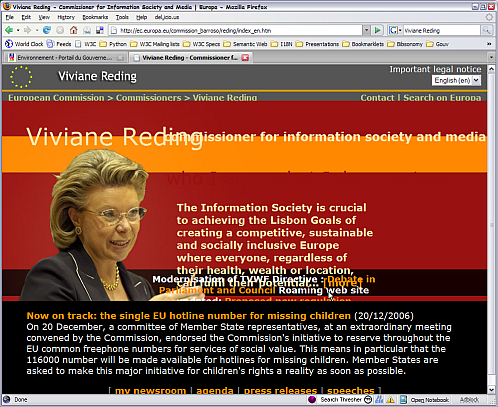Open the I18N bookmark folder
This screenshot has width=498, height=407.
[282, 44]
